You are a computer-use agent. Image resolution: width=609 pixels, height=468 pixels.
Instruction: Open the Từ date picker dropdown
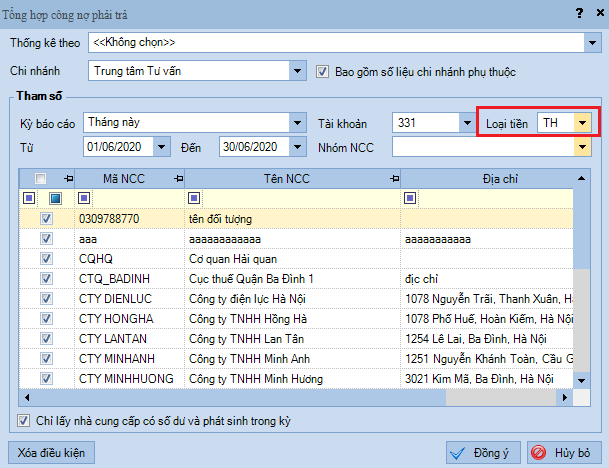(165, 148)
